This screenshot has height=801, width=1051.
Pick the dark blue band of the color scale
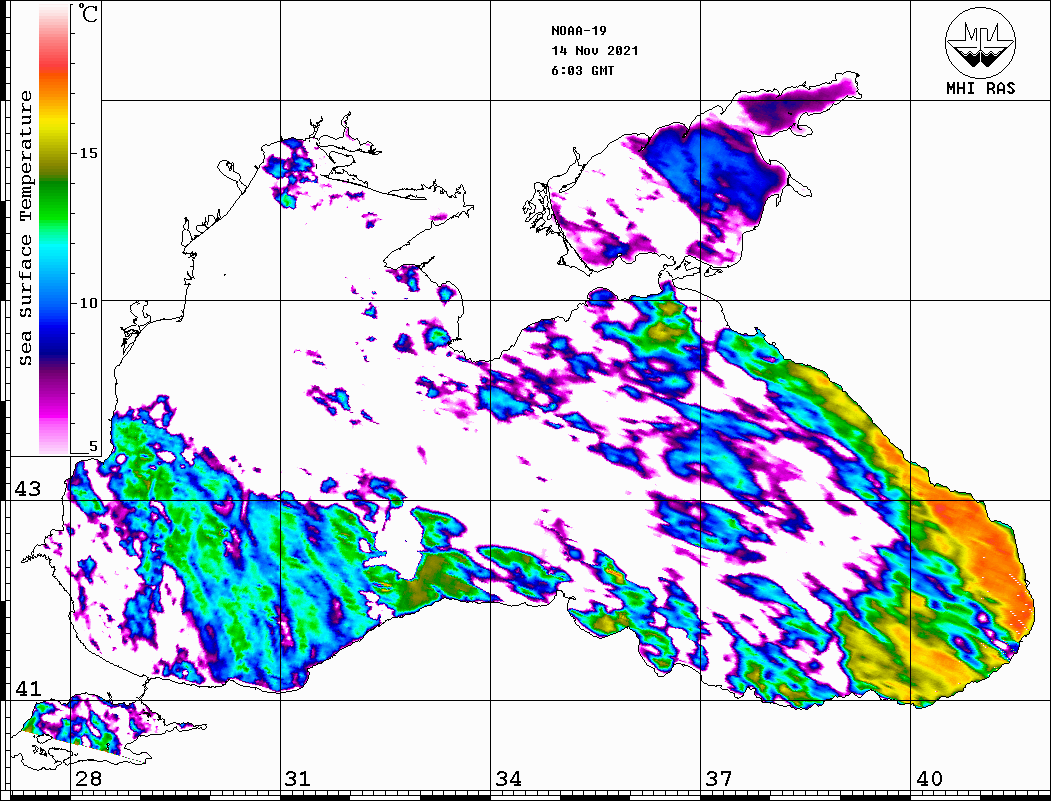click(x=54, y=342)
